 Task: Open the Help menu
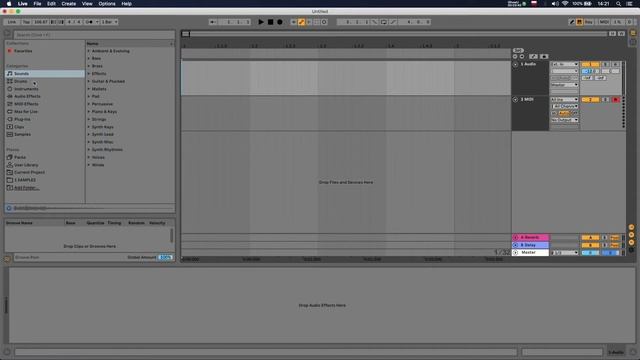(127, 4)
